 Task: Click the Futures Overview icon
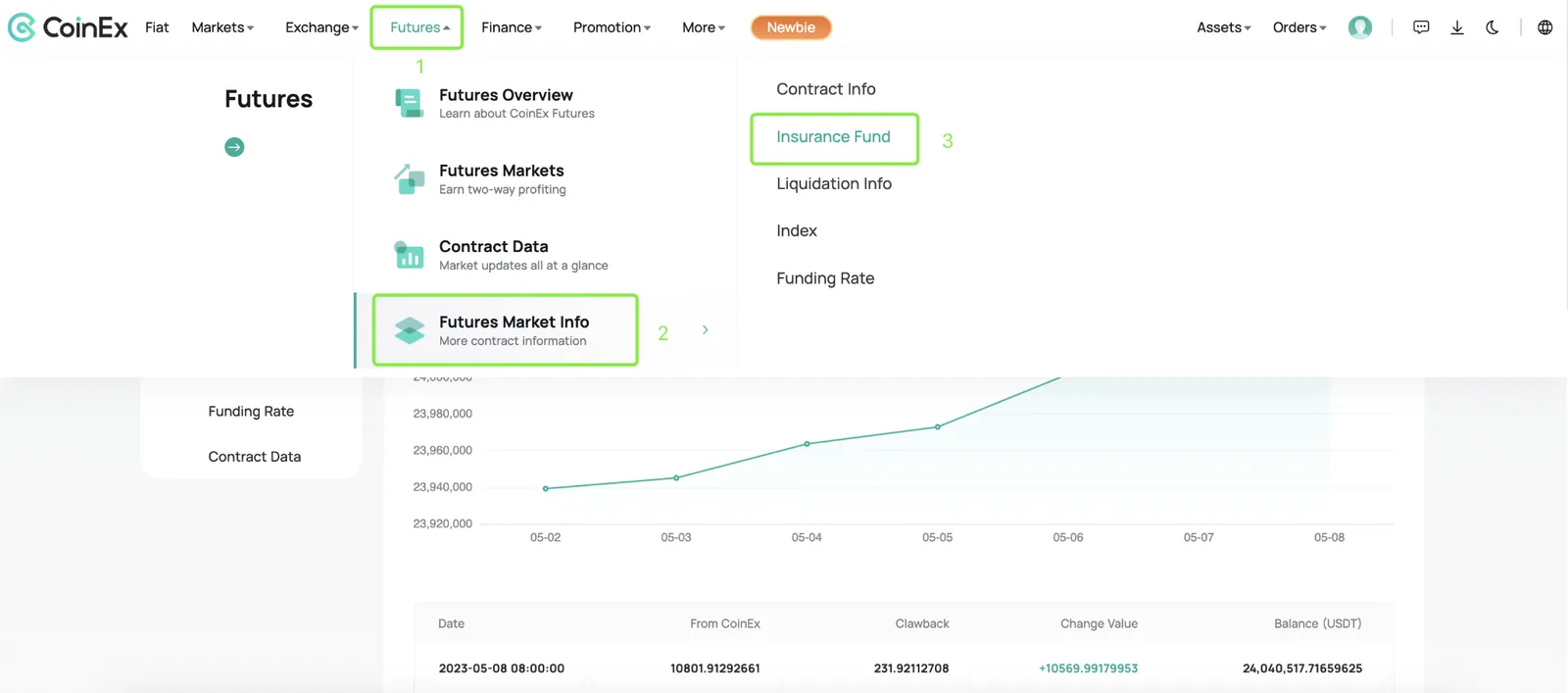(x=409, y=102)
